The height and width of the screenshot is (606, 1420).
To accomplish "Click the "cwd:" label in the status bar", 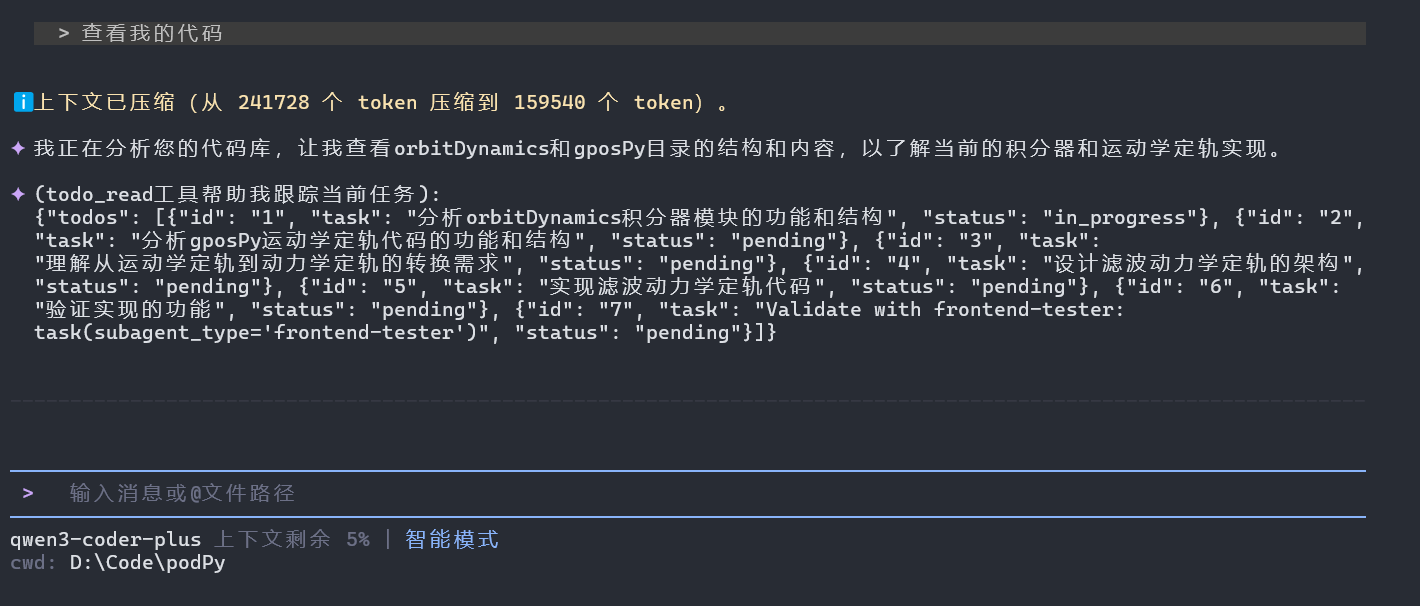I will 34,563.
